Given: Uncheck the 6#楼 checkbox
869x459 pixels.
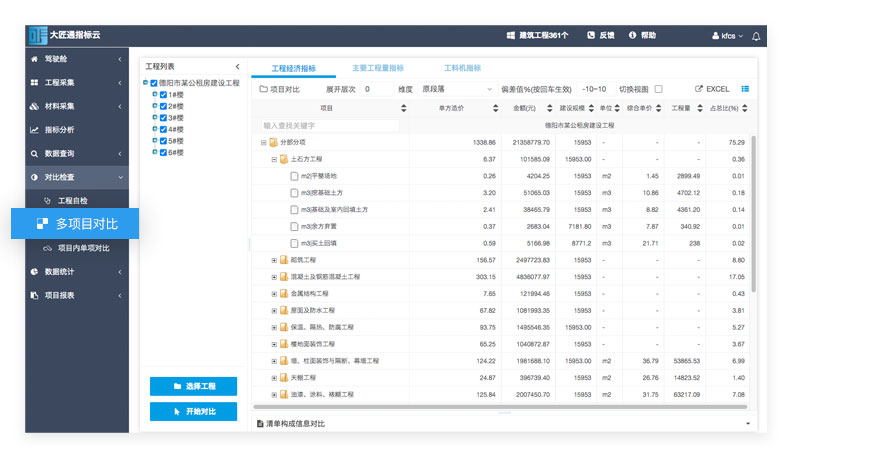Looking at the screenshot, I should tap(163, 152).
